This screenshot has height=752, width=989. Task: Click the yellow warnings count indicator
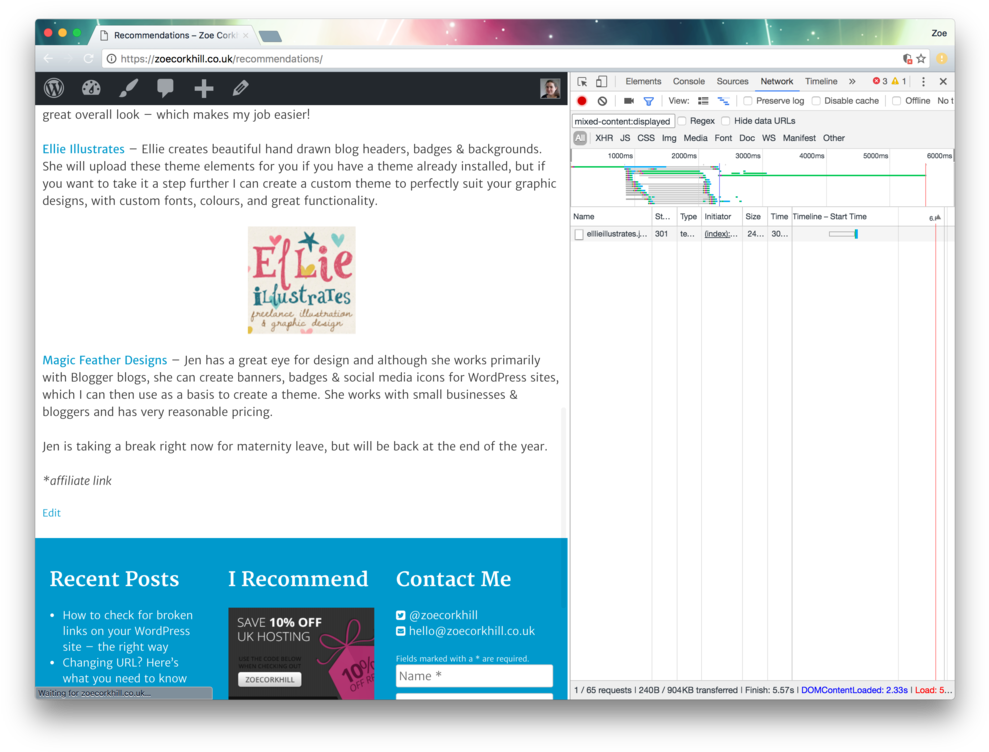coord(899,81)
